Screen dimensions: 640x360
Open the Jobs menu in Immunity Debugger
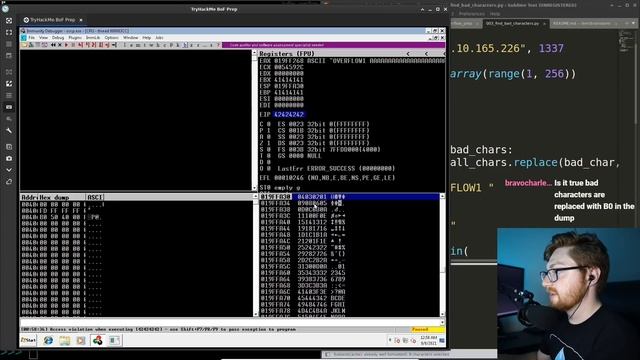pos(159,38)
